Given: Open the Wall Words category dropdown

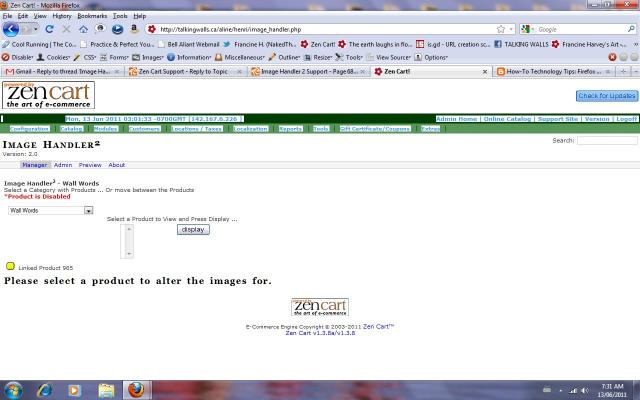Looking at the screenshot, I should point(51,210).
